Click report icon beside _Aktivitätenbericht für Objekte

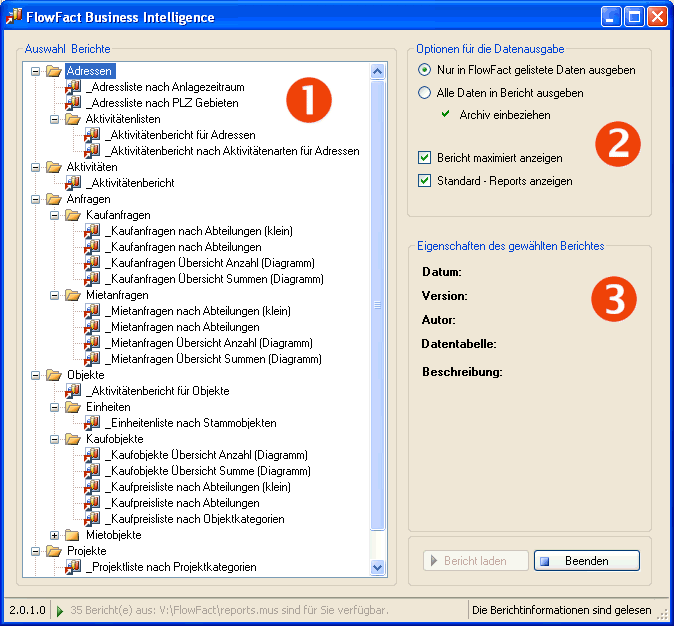[73, 391]
